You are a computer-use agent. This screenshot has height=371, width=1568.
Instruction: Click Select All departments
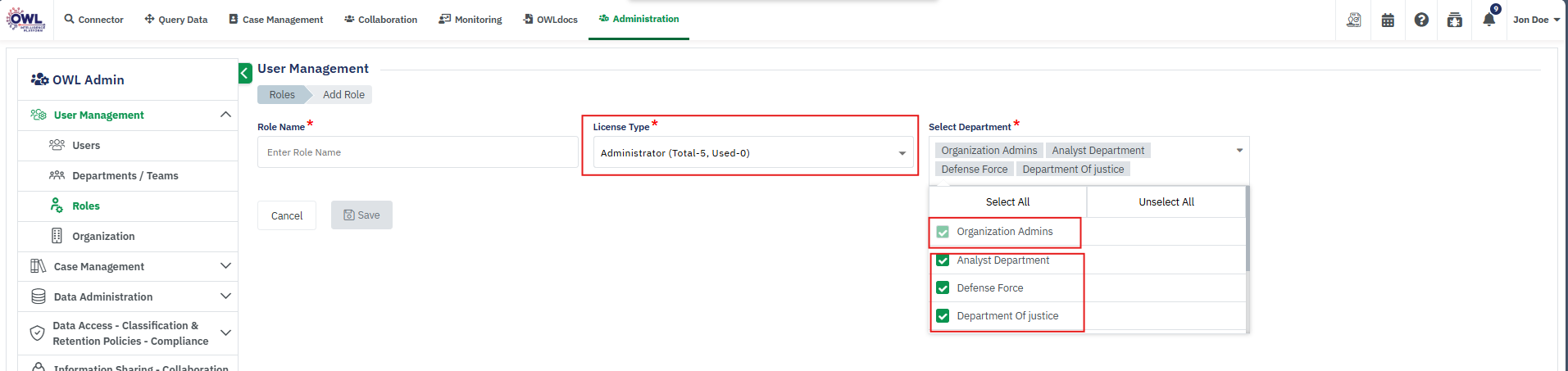(1007, 202)
